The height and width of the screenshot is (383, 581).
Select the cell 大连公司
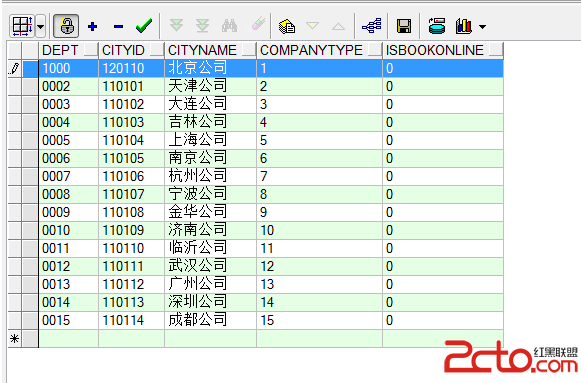tap(210, 104)
